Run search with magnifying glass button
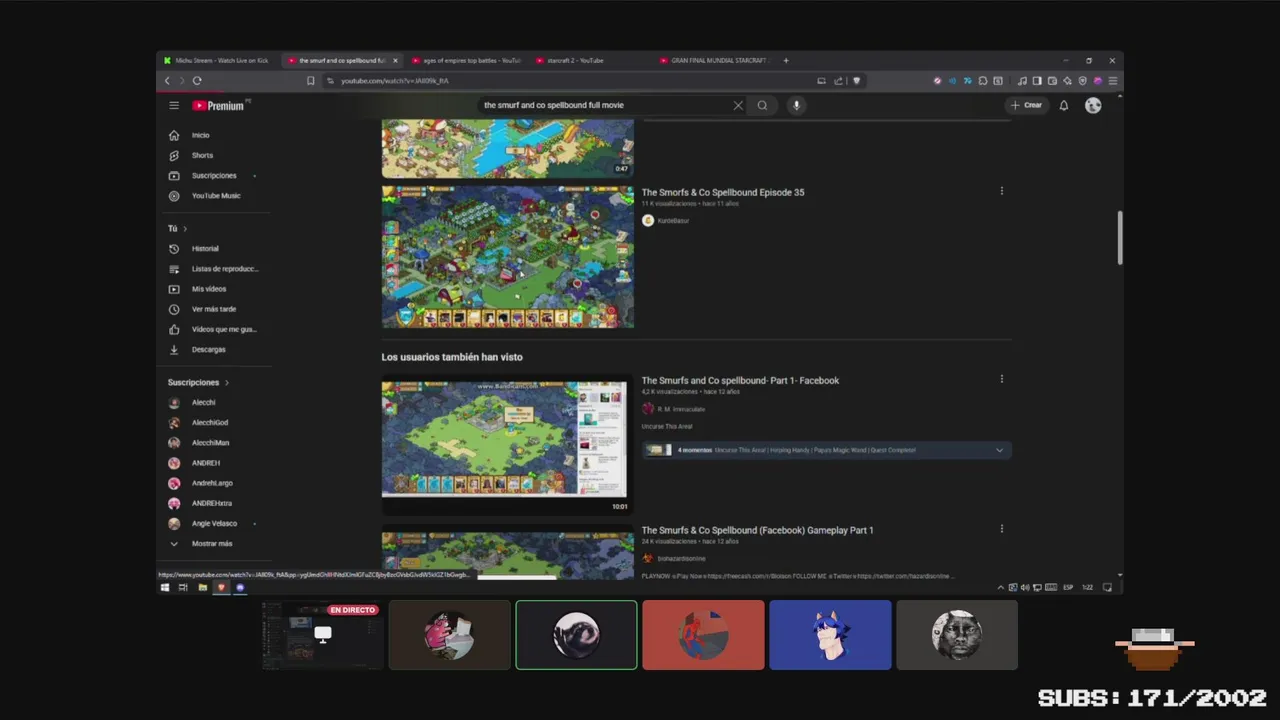 [x=762, y=105]
